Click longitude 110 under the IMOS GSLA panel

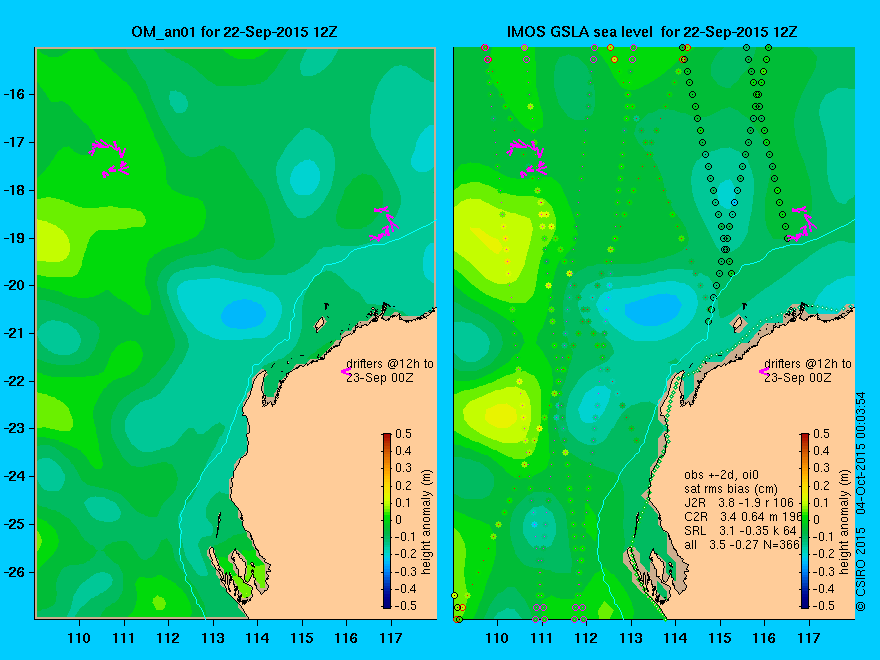(497, 638)
